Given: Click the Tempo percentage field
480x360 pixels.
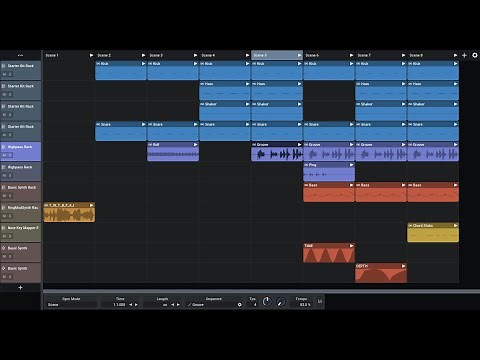Looking at the screenshot, I should [303, 305].
